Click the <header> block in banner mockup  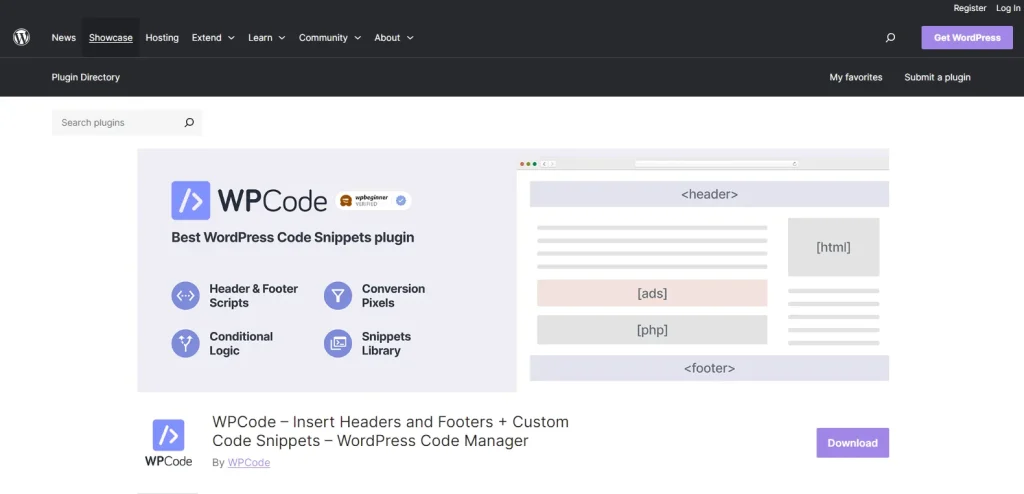709,194
